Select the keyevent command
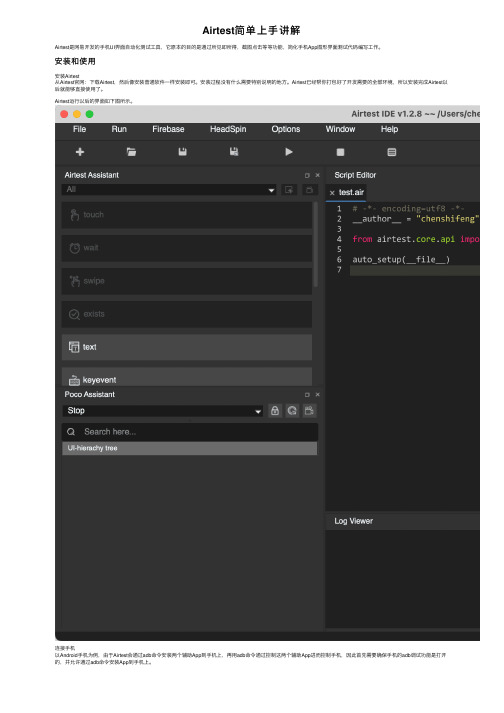 186,377
